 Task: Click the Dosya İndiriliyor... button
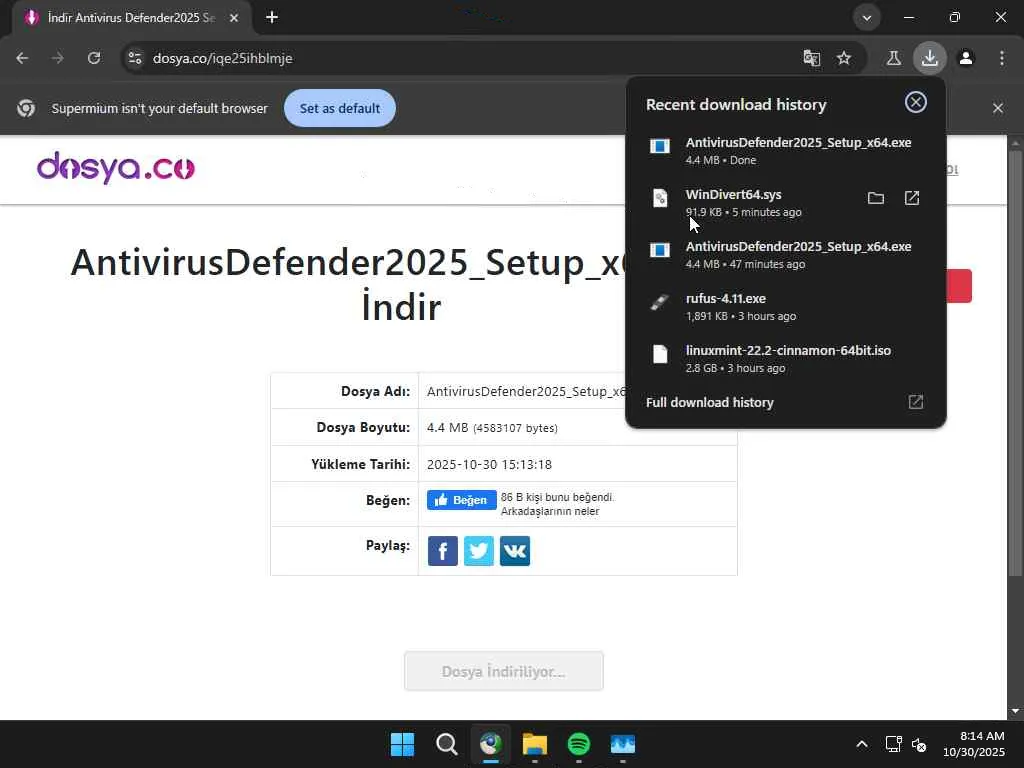504,671
